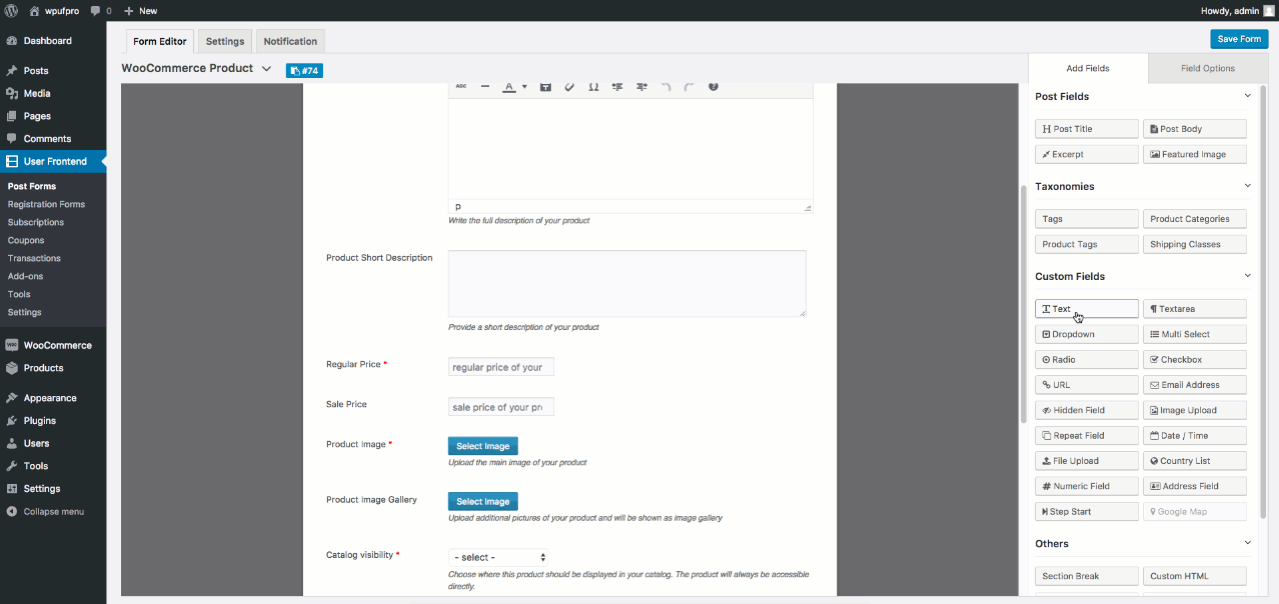Add a Multi Select field
Image resolution: width=1279 pixels, height=604 pixels.
point(1195,334)
